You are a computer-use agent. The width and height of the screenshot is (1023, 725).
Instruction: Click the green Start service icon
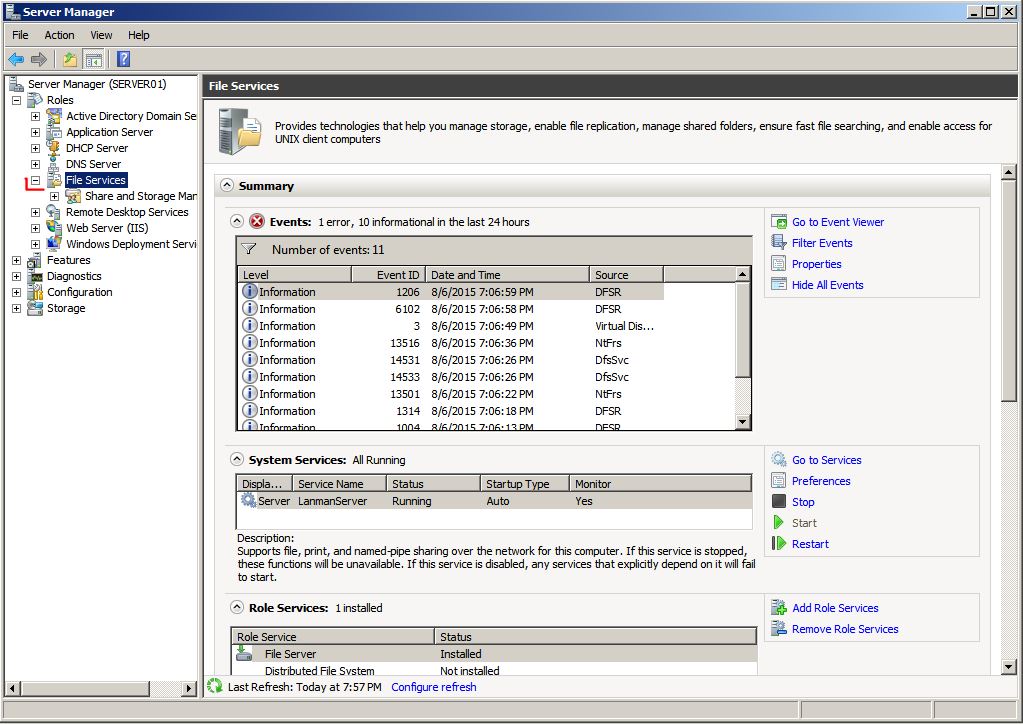coord(779,522)
